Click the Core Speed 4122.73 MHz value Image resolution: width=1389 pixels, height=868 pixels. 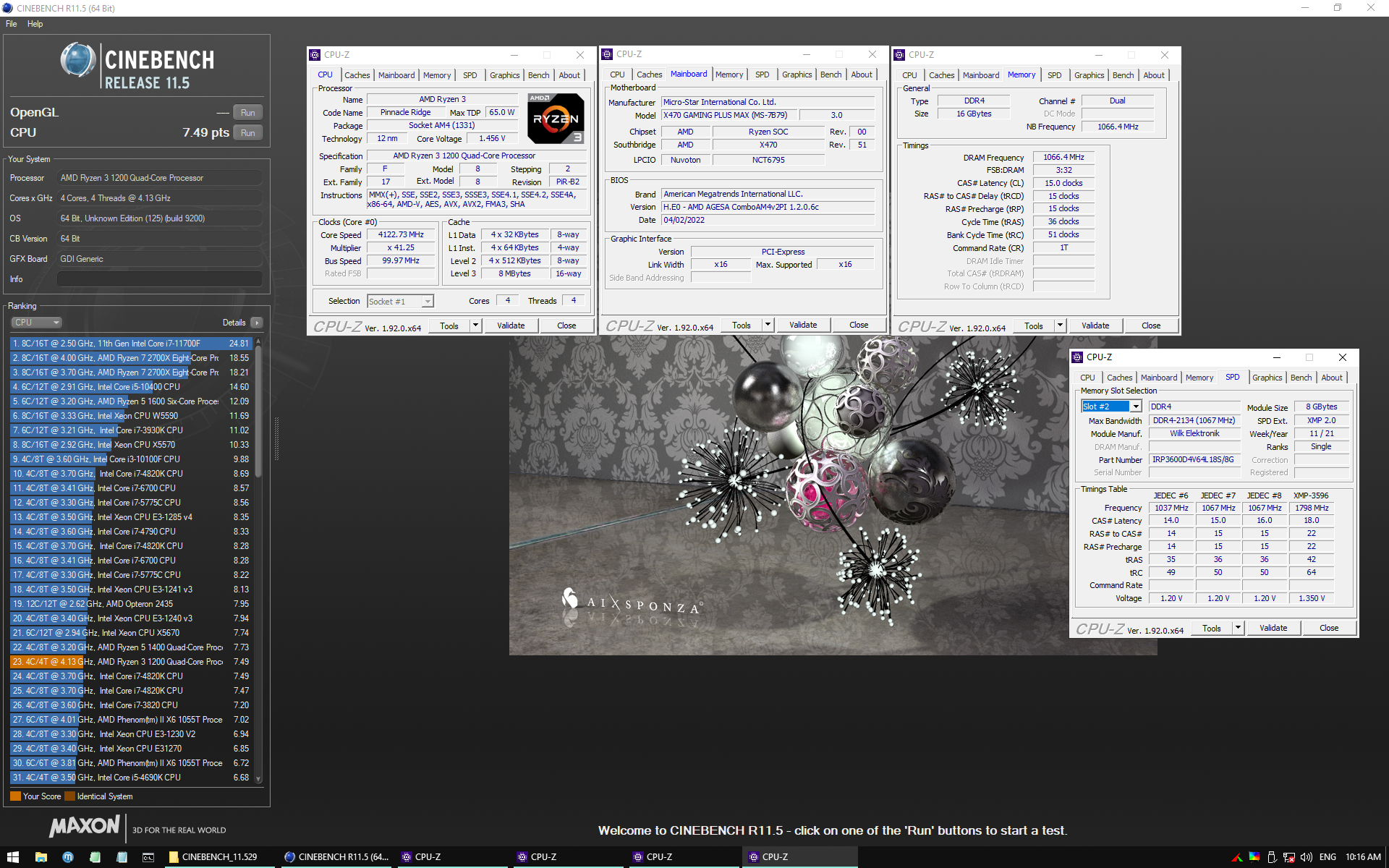pyautogui.click(x=401, y=235)
